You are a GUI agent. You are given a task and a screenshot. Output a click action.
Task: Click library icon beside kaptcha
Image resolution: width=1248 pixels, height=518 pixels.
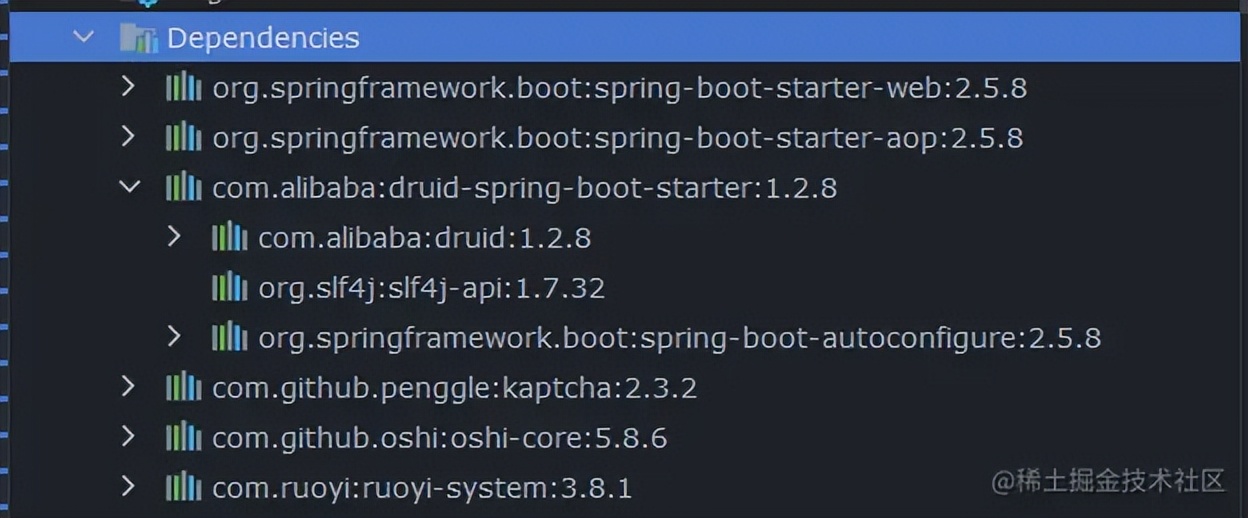pos(183,388)
